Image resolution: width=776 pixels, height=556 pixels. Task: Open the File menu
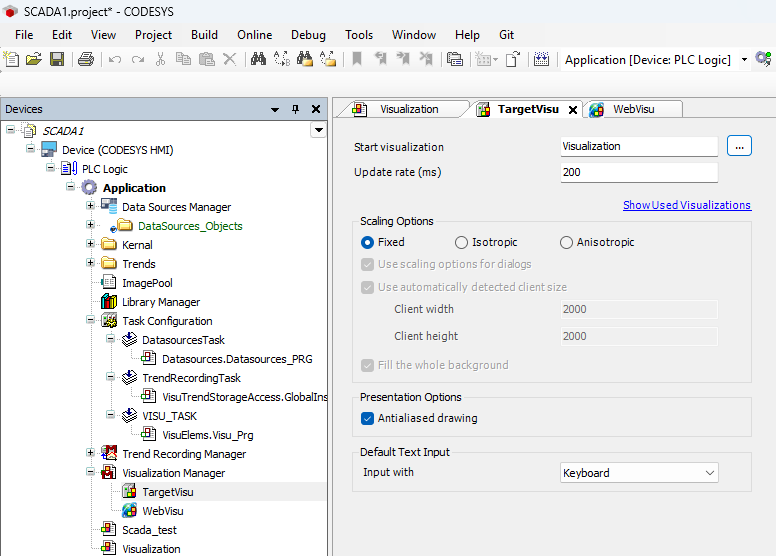24,35
